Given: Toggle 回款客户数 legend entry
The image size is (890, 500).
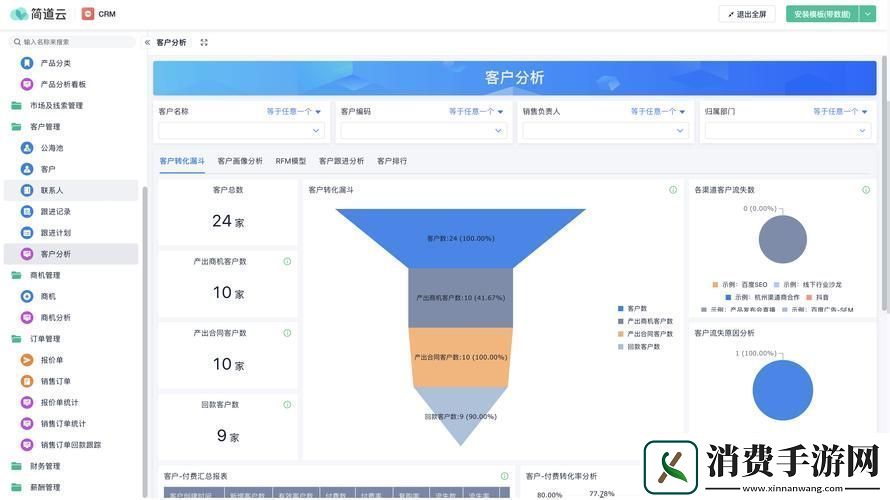Looking at the screenshot, I should click(x=639, y=346).
